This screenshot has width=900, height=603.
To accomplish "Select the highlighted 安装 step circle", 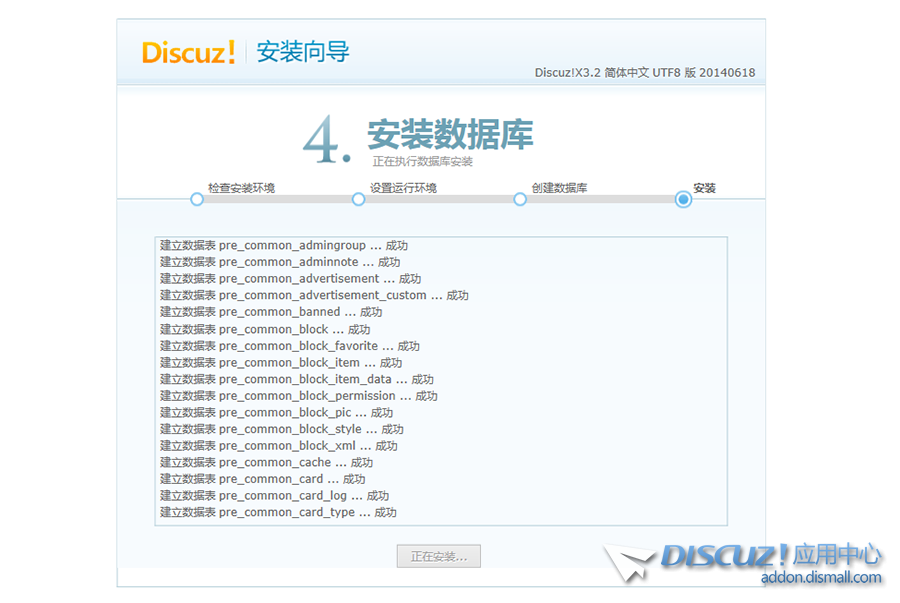I will click(x=682, y=199).
